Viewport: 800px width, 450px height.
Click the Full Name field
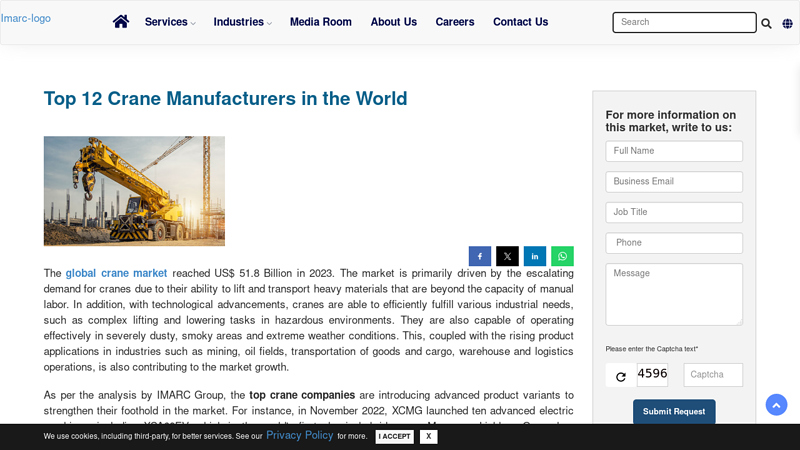[x=674, y=151]
